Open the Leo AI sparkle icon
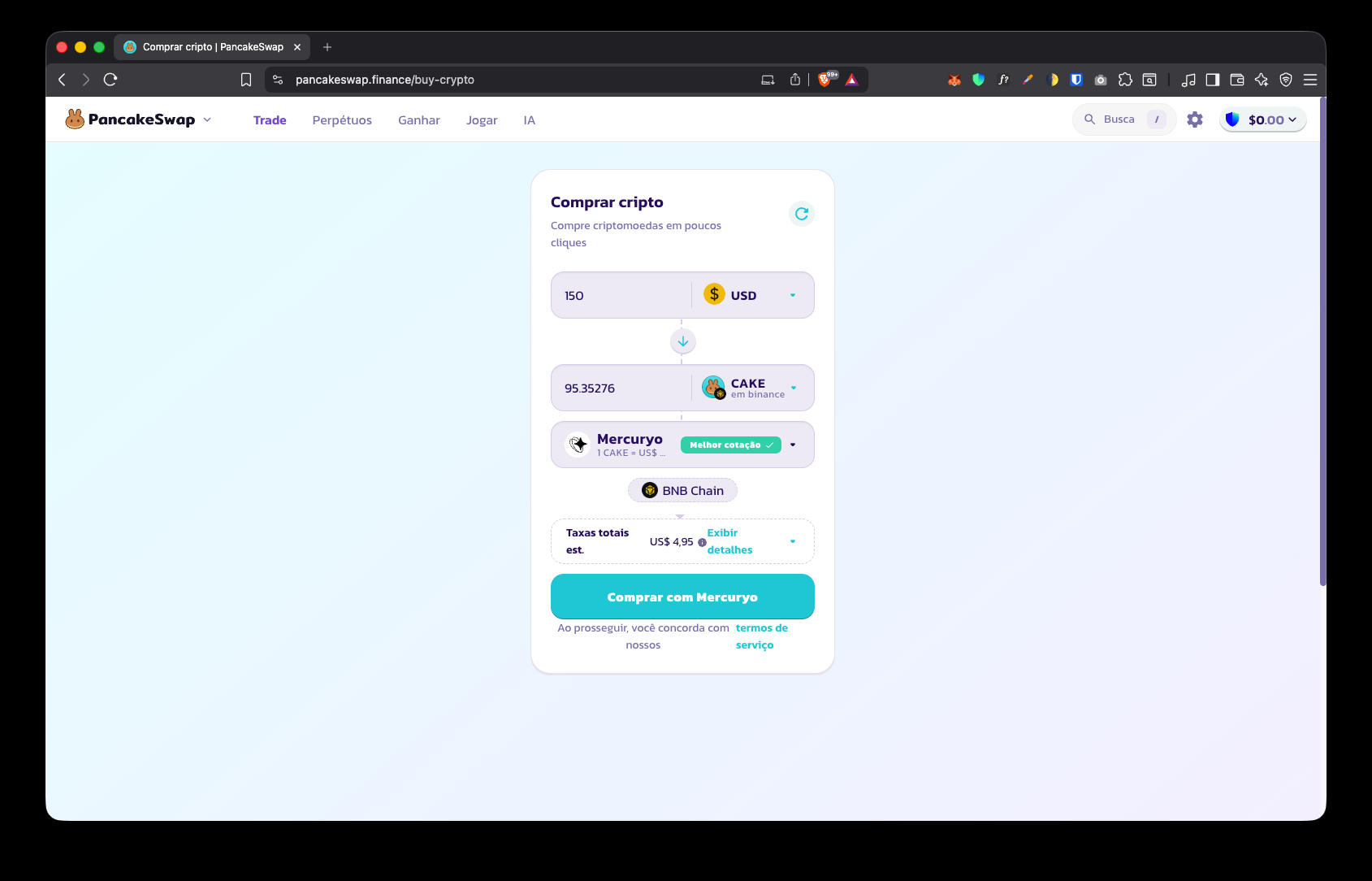Image resolution: width=1372 pixels, height=881 pixels. 1262,80
